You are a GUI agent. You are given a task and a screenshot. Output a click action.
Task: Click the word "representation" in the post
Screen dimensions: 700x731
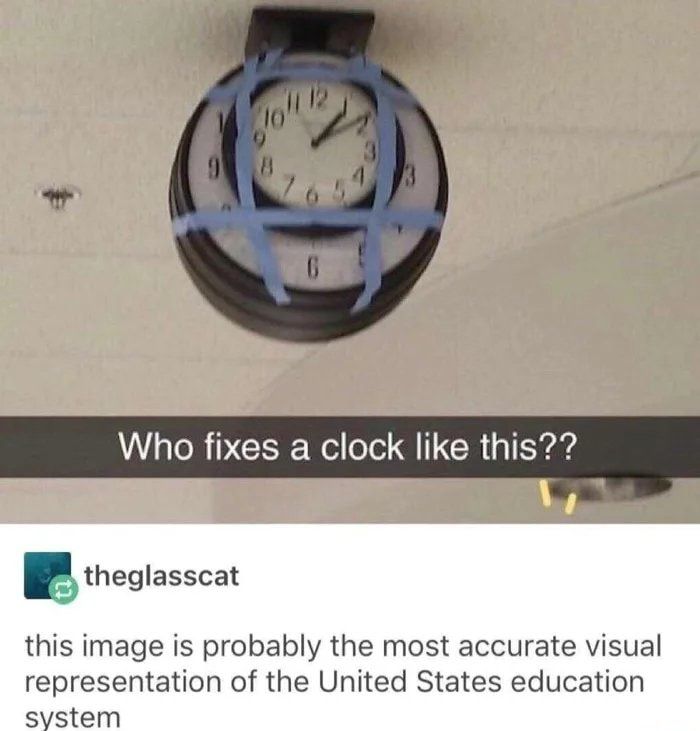123,683
